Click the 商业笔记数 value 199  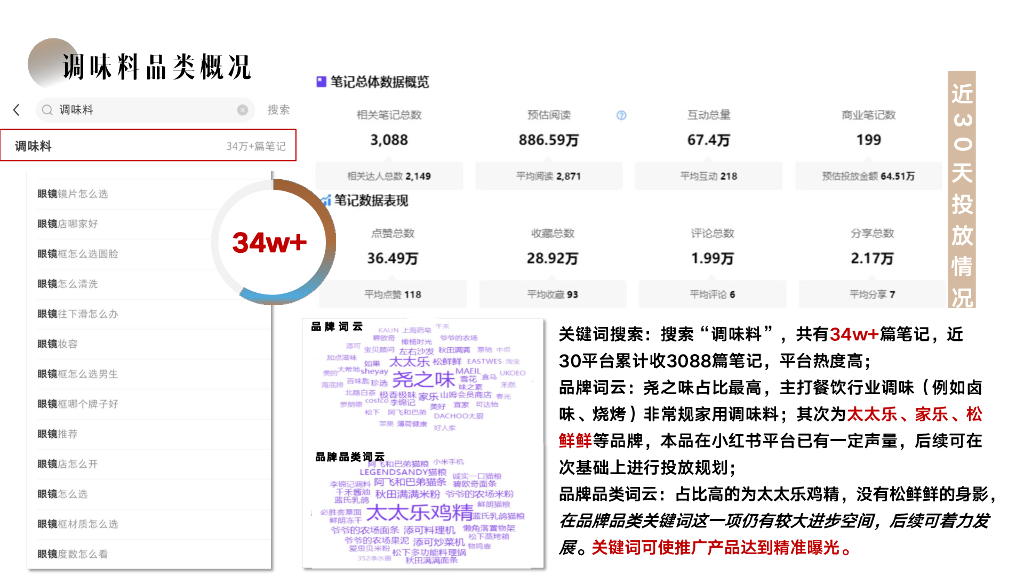[x=869, y=140]
